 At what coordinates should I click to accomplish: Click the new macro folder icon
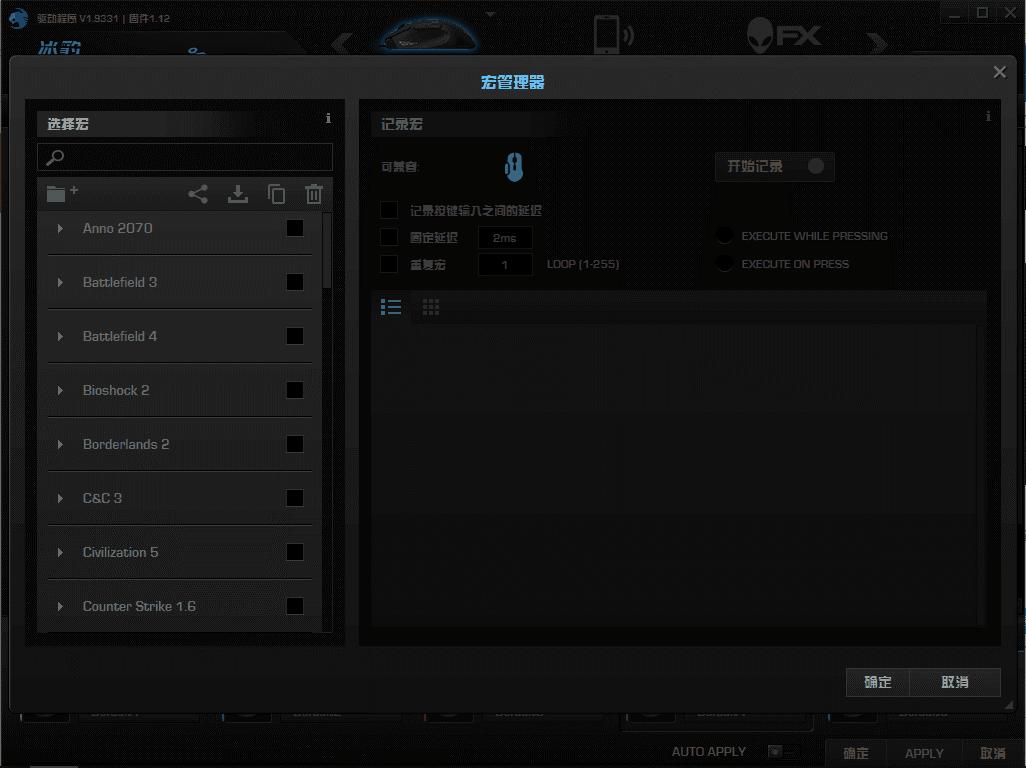click(x=62, y=193)
